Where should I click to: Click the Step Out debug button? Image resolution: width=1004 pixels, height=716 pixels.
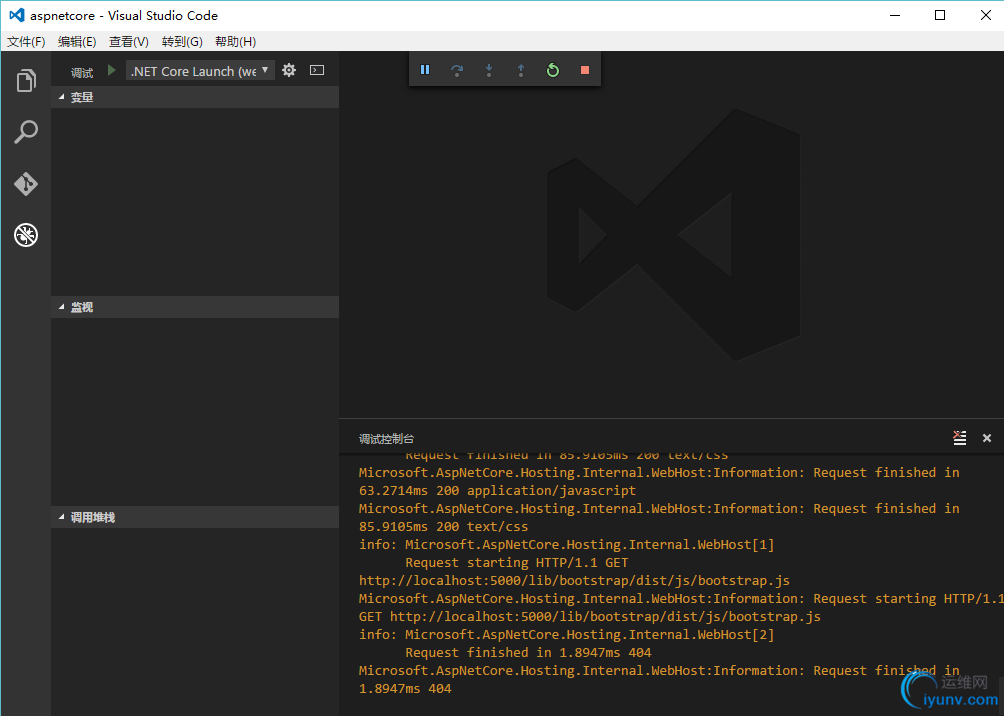pyautogui.click(x=521, y=70)
